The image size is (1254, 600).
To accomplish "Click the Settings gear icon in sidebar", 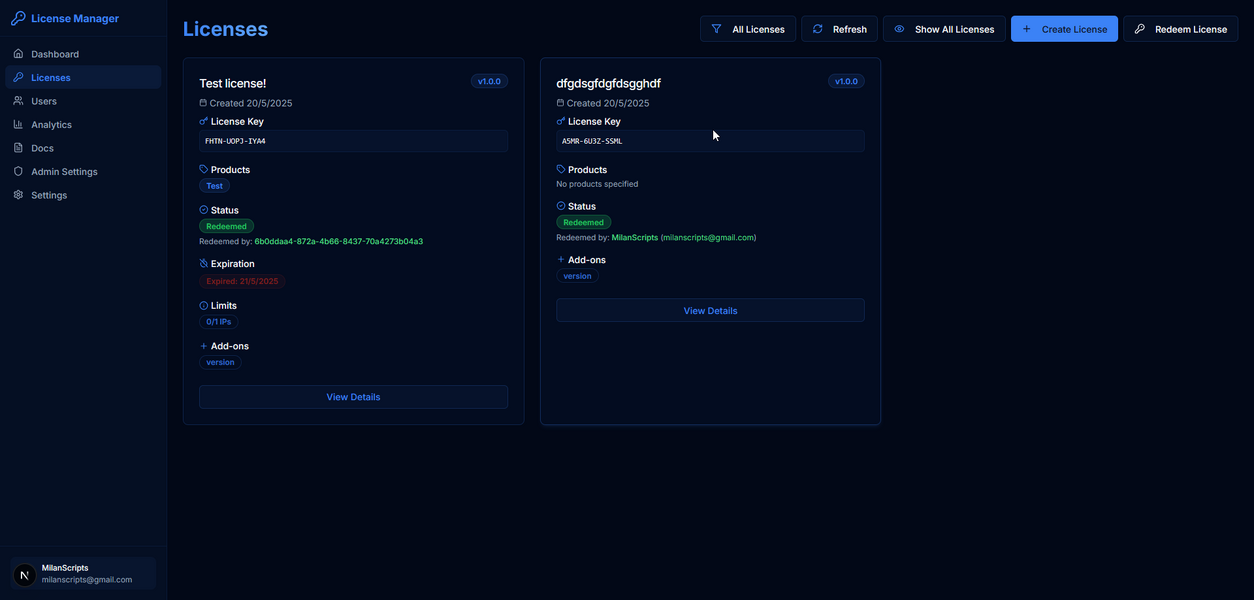I will click(x=18, y=195).
